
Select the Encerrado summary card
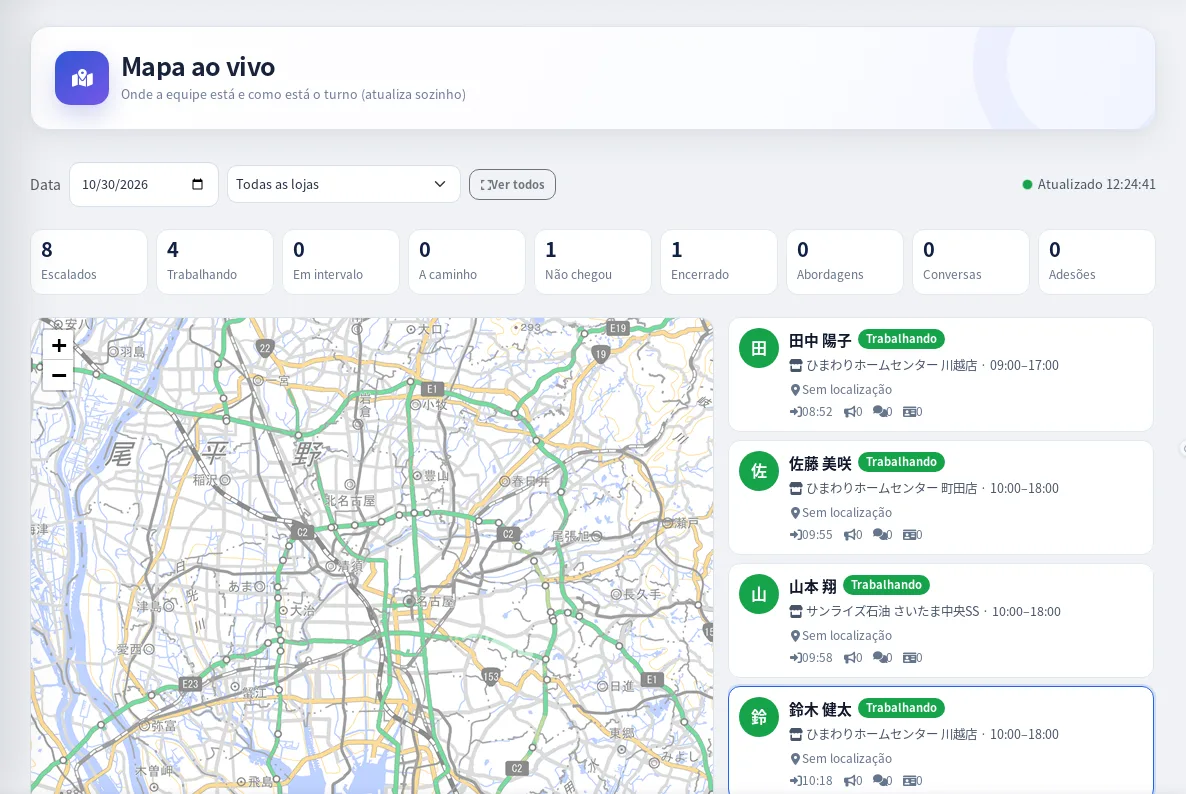[719, 262]
